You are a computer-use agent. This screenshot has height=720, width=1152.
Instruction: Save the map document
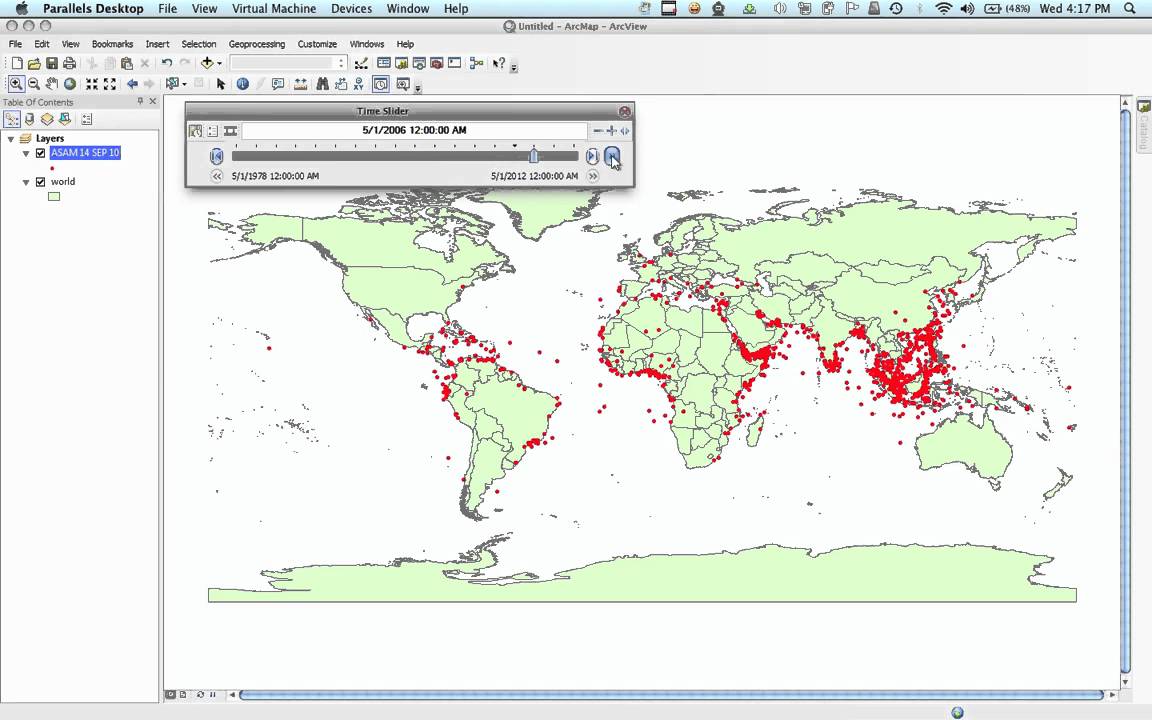click(51, 63)
